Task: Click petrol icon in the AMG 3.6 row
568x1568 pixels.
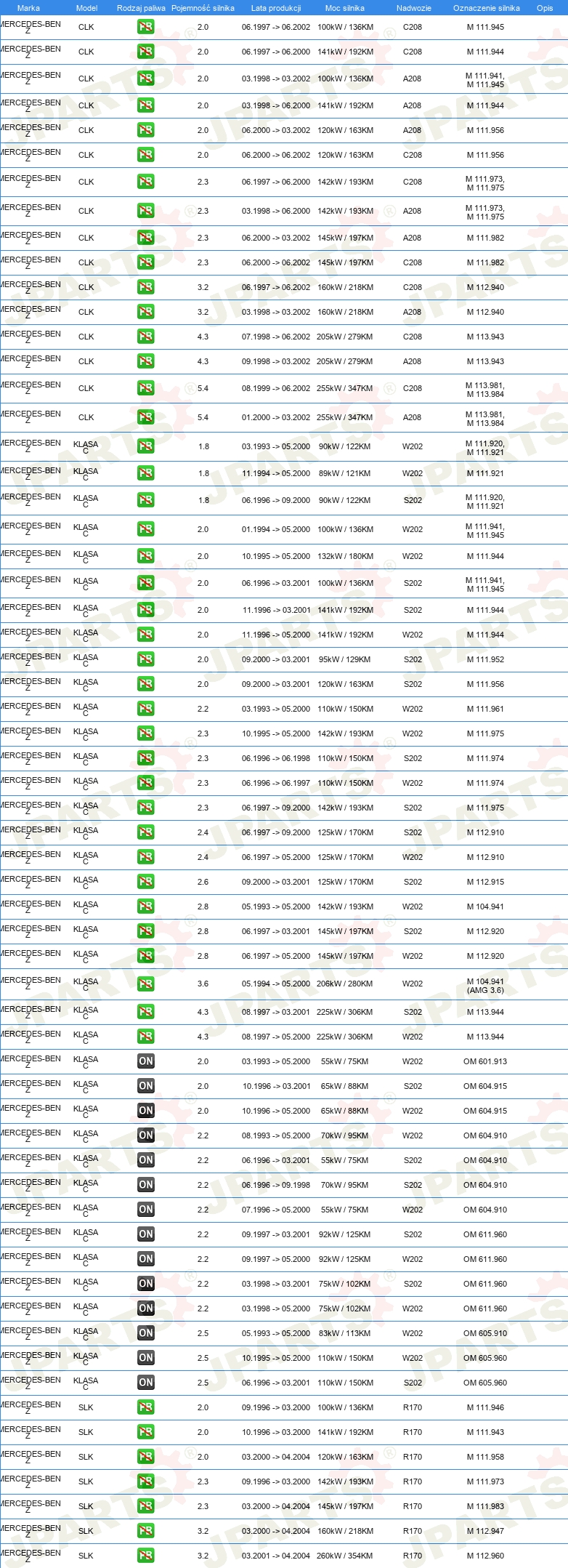Action: point(146,984)
